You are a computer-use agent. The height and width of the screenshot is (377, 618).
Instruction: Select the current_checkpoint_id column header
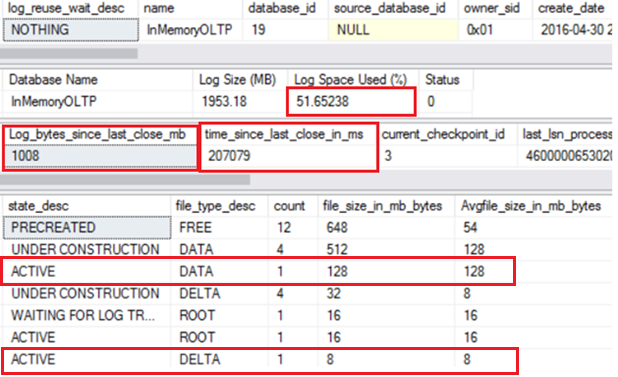(x=443, y=135)
